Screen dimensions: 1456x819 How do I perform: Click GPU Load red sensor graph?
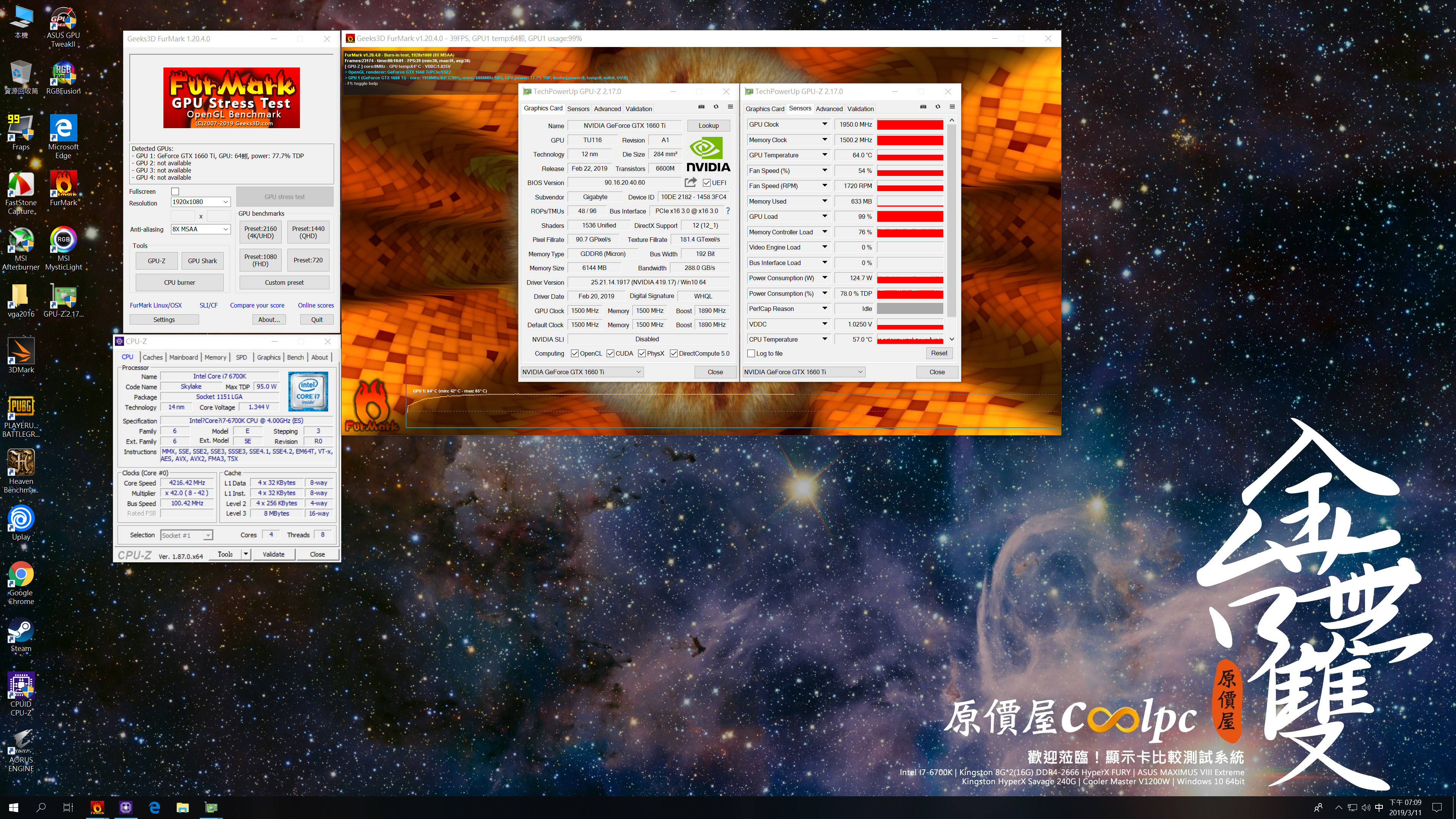point(910,217)
